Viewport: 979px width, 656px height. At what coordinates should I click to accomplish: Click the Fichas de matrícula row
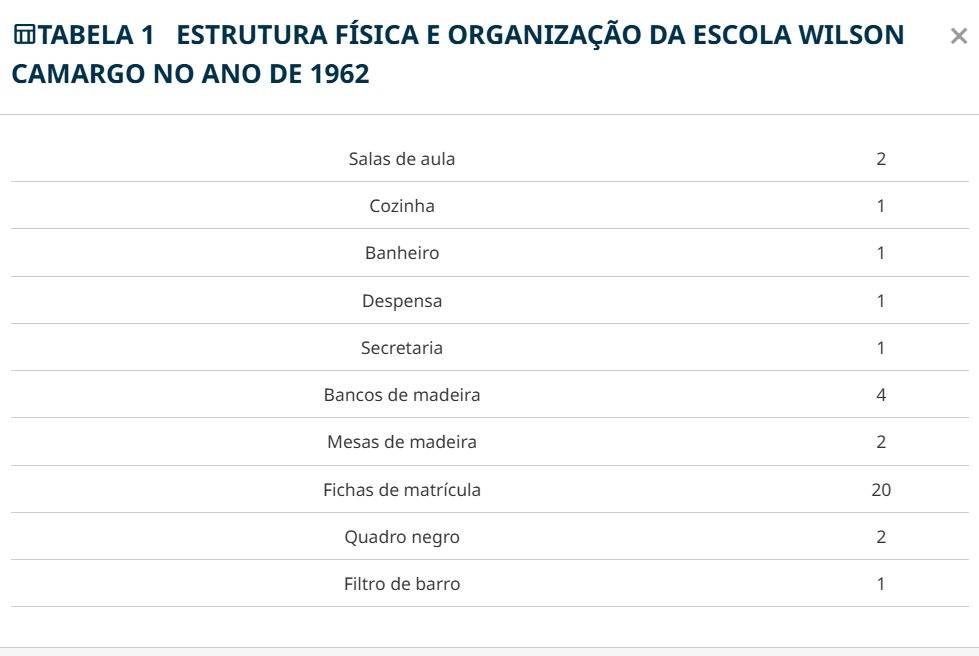[x=490, y=489]
